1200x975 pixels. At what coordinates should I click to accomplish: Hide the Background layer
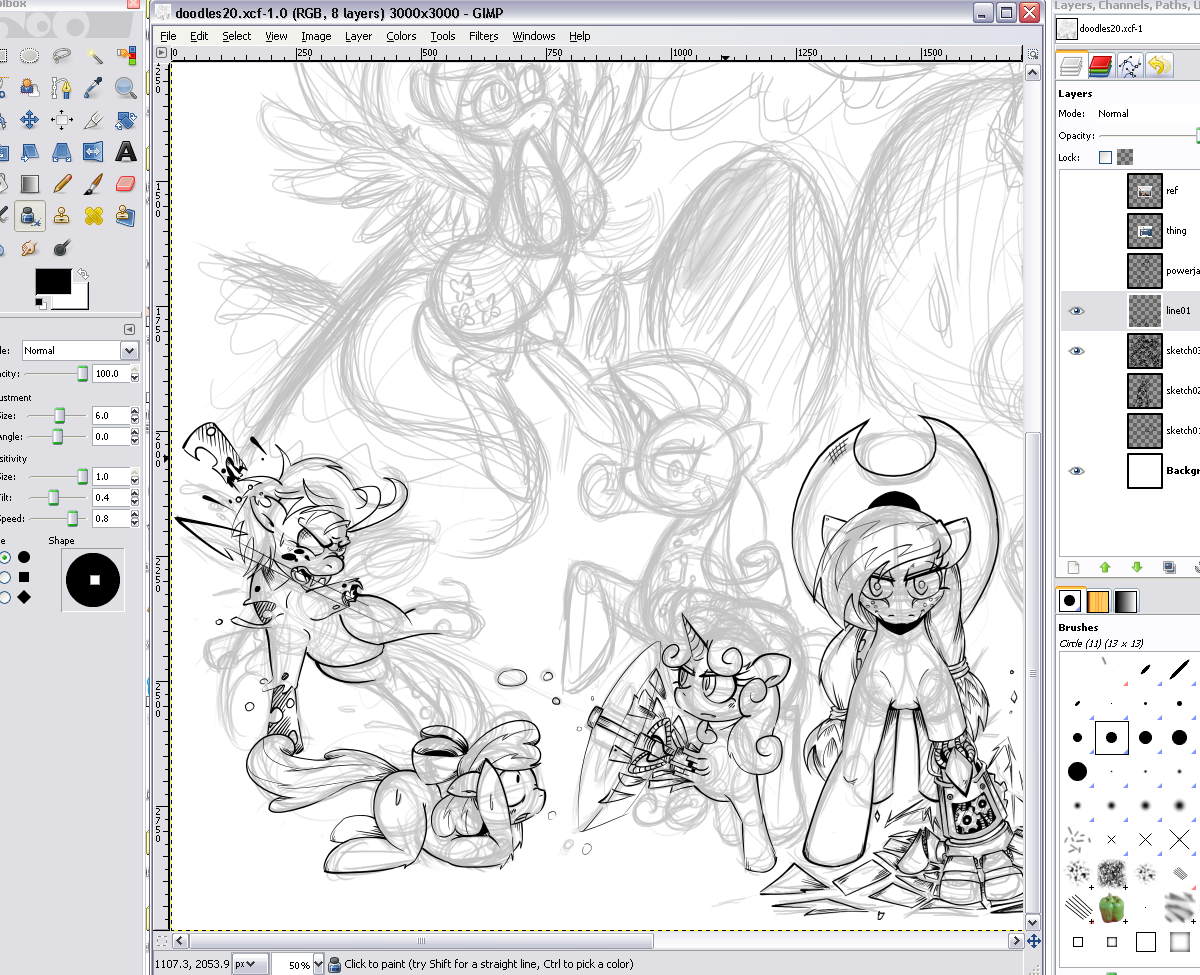(x=1076, y=471)
